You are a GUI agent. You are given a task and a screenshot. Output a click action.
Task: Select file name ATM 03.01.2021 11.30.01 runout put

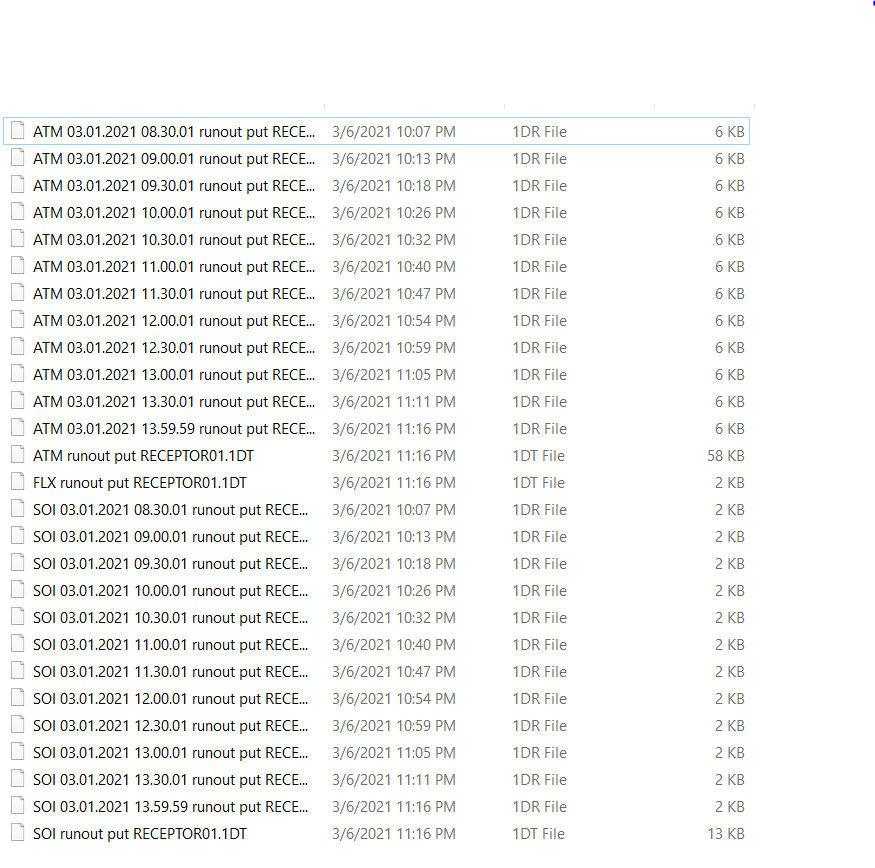tap(174, 294)
